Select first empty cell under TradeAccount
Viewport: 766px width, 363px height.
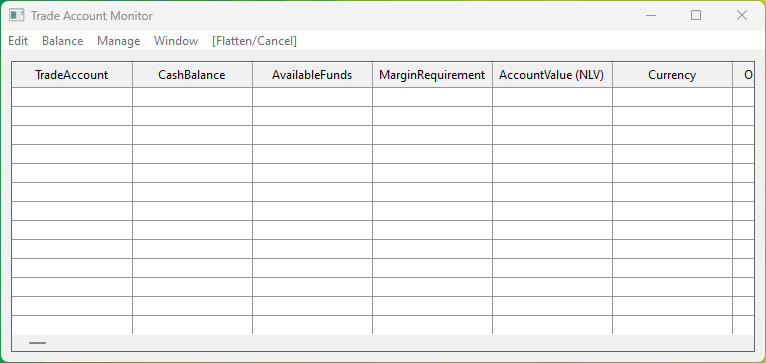72,97
